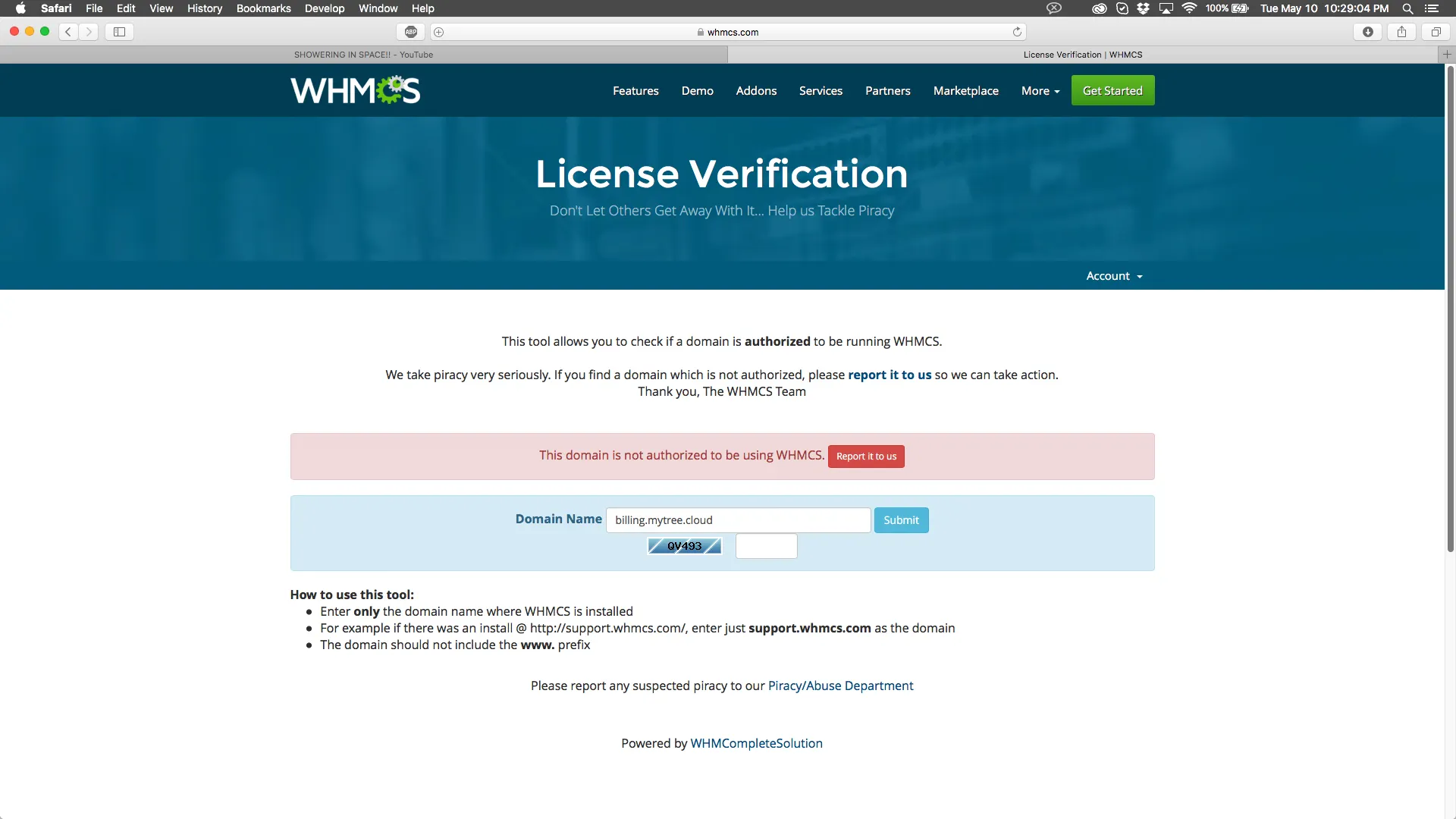Viewport: 1456px width, 819px height.
Task: Open the Partners nav link
Action: [x=888, y=91]
